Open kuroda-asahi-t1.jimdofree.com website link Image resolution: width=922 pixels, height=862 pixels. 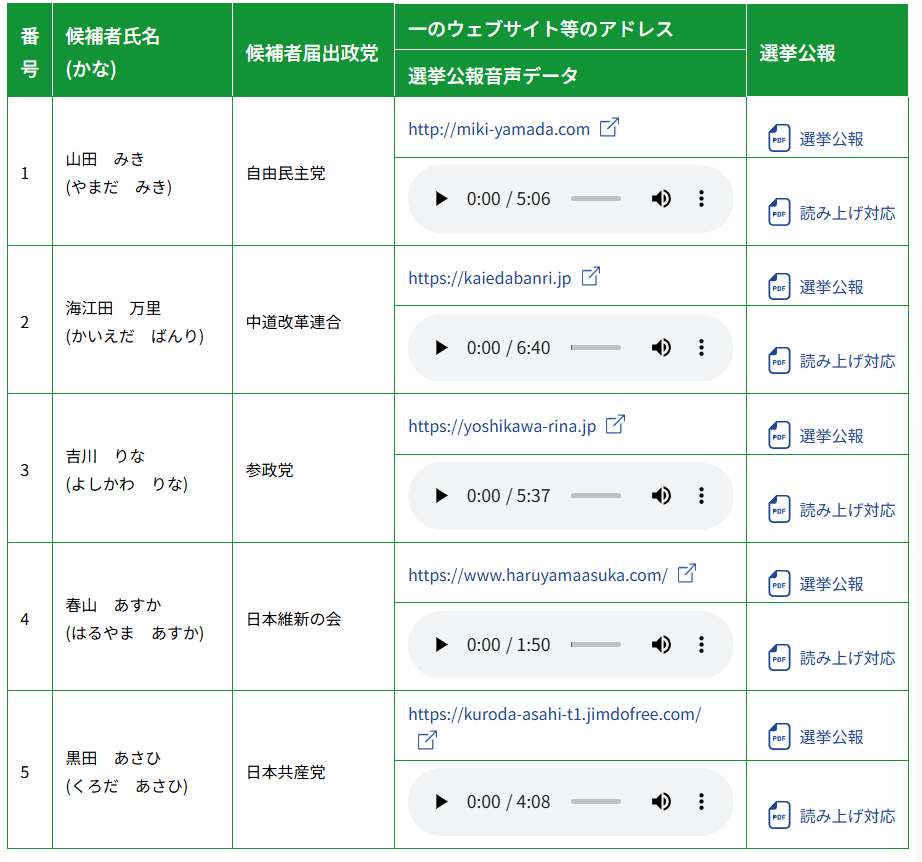[x=554, y=714]
